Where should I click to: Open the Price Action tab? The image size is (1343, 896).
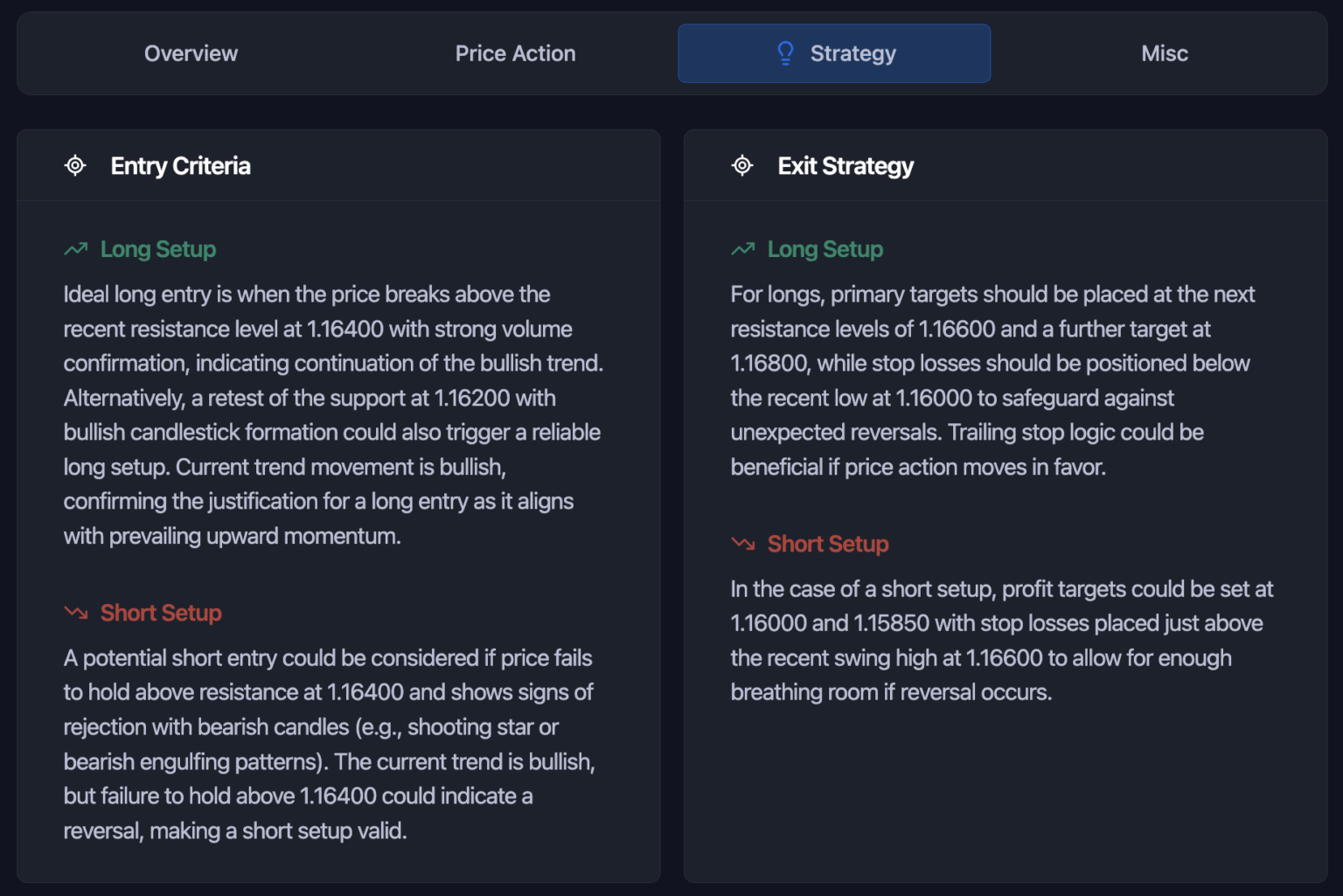coord(515,52)
